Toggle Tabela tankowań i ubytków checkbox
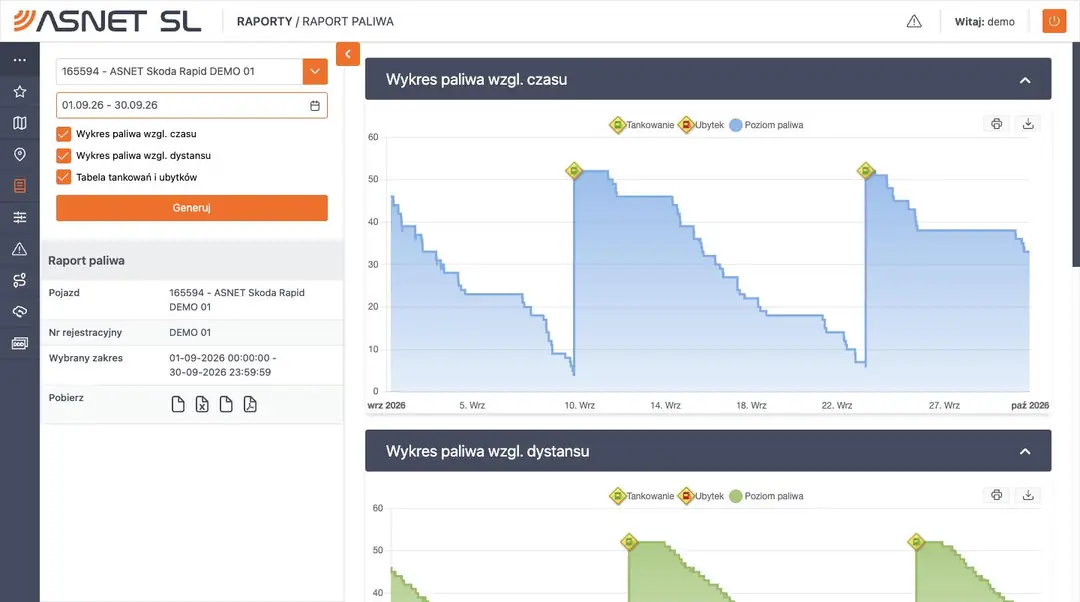 [x=63, y=177]
